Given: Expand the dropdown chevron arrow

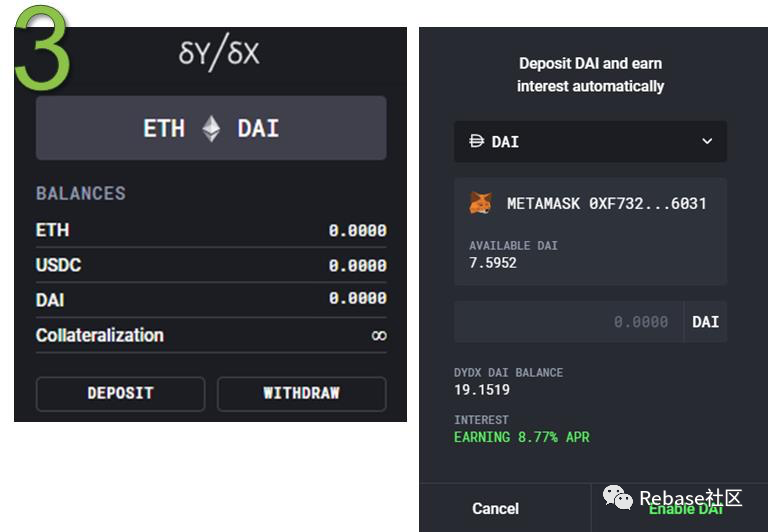Looking at the screenshot, I should click(x=707, y=142).
